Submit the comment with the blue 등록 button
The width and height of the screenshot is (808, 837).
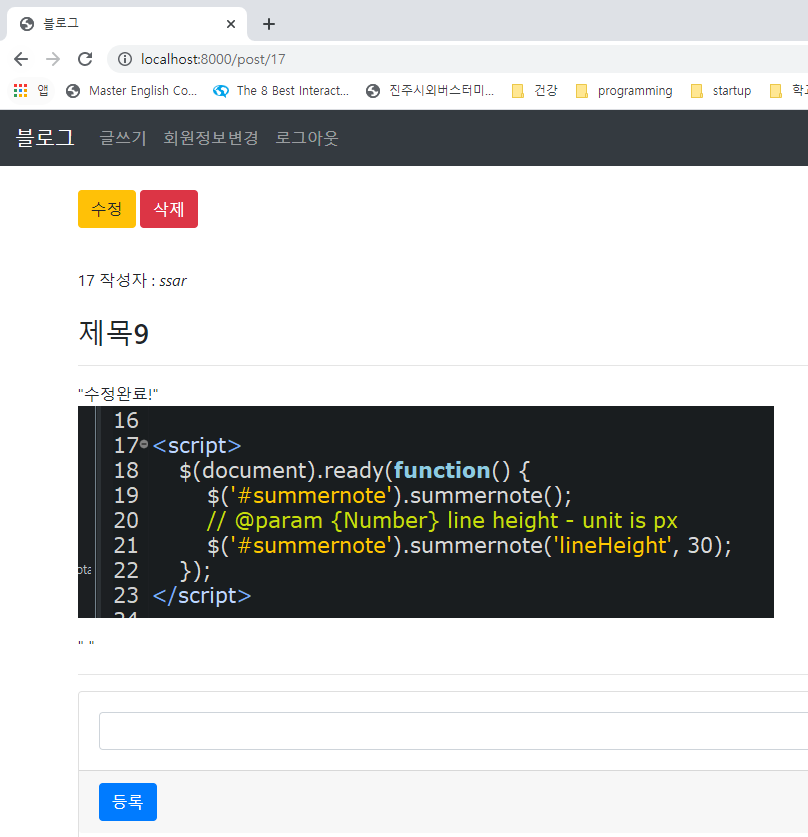point(128,802)
